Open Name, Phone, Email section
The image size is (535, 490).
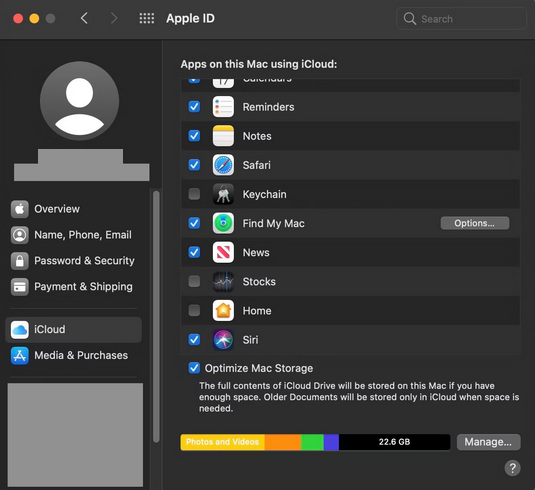(73, 235)
